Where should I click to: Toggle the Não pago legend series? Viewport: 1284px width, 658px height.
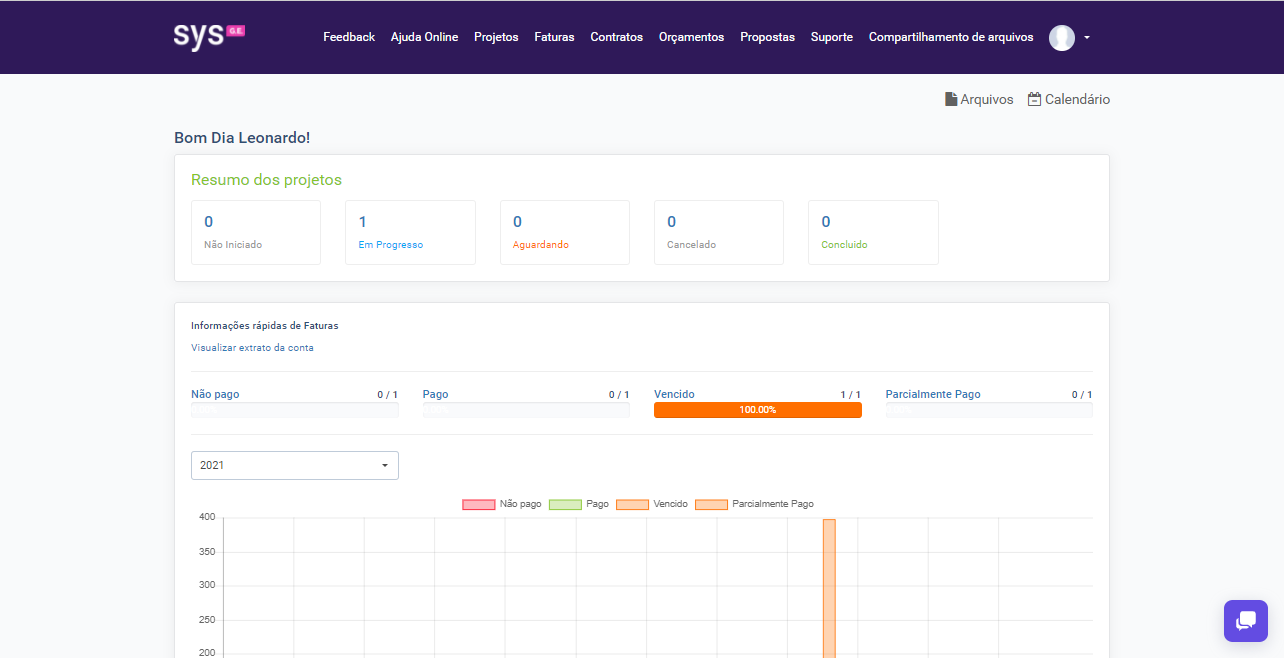pos(478,504)
